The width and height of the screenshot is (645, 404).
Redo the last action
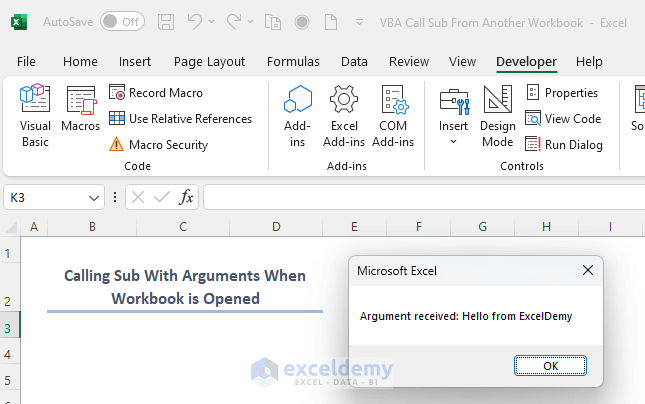tap(234, 22)
